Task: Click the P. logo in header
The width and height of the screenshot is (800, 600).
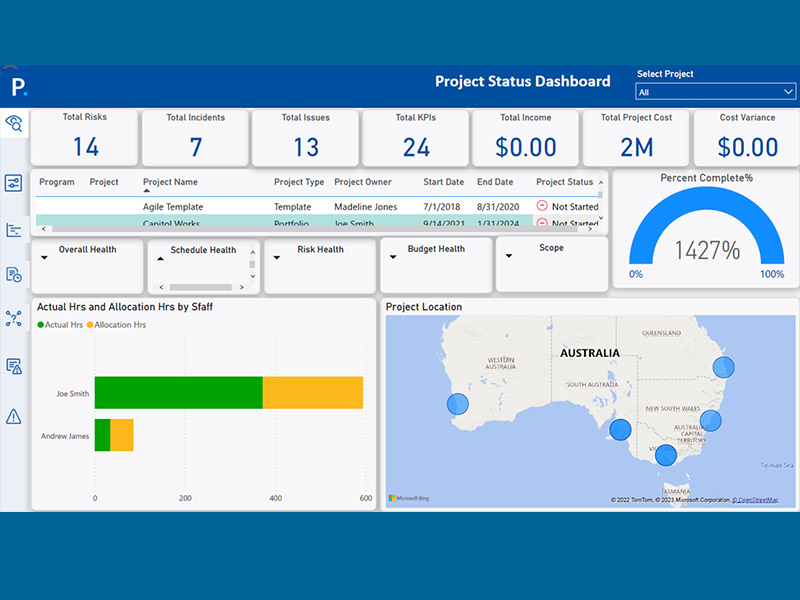Action: pos(19,87)
